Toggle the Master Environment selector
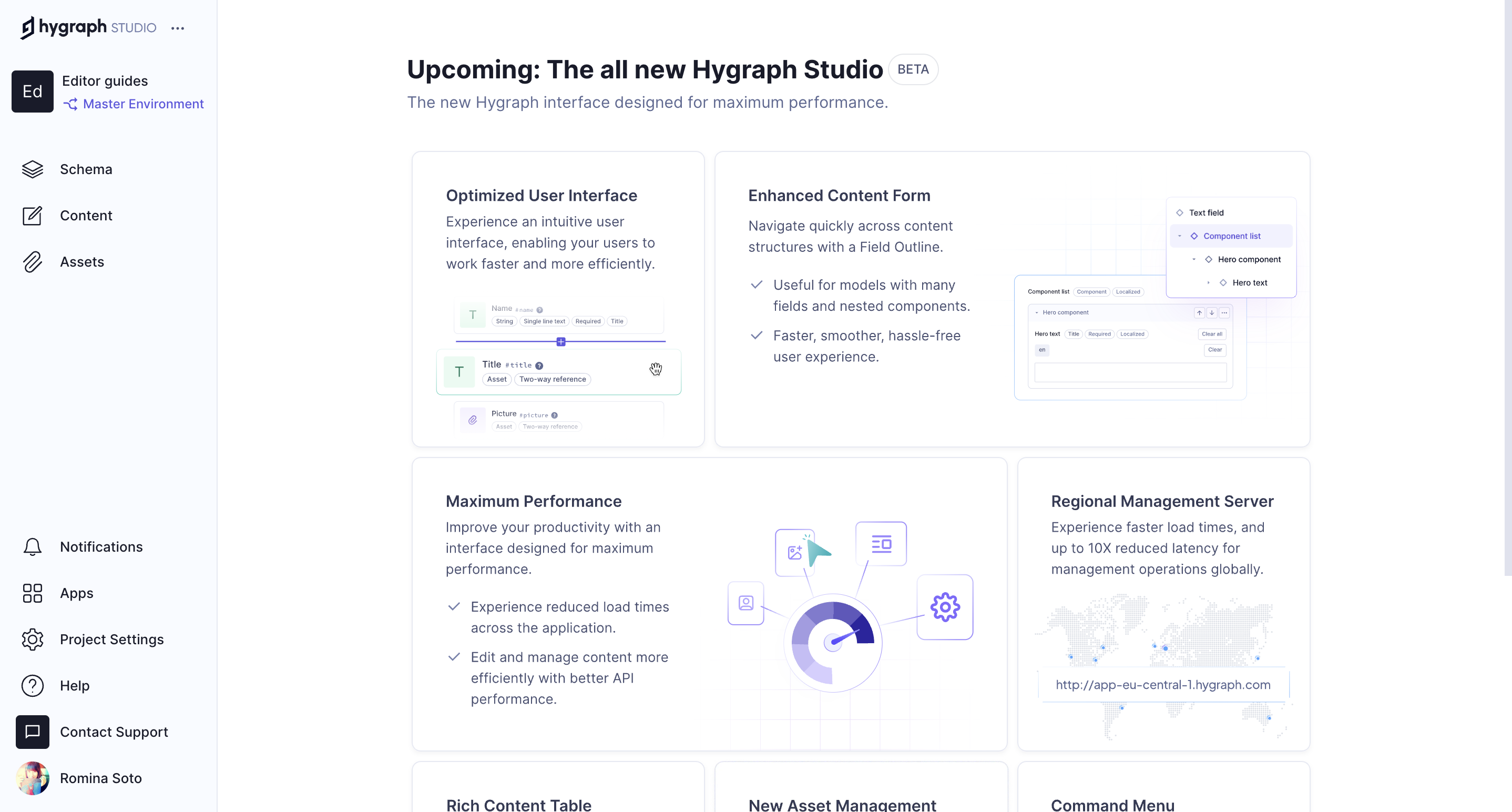Viewport: 1512px width, 812px height. [x=133, y=104]
